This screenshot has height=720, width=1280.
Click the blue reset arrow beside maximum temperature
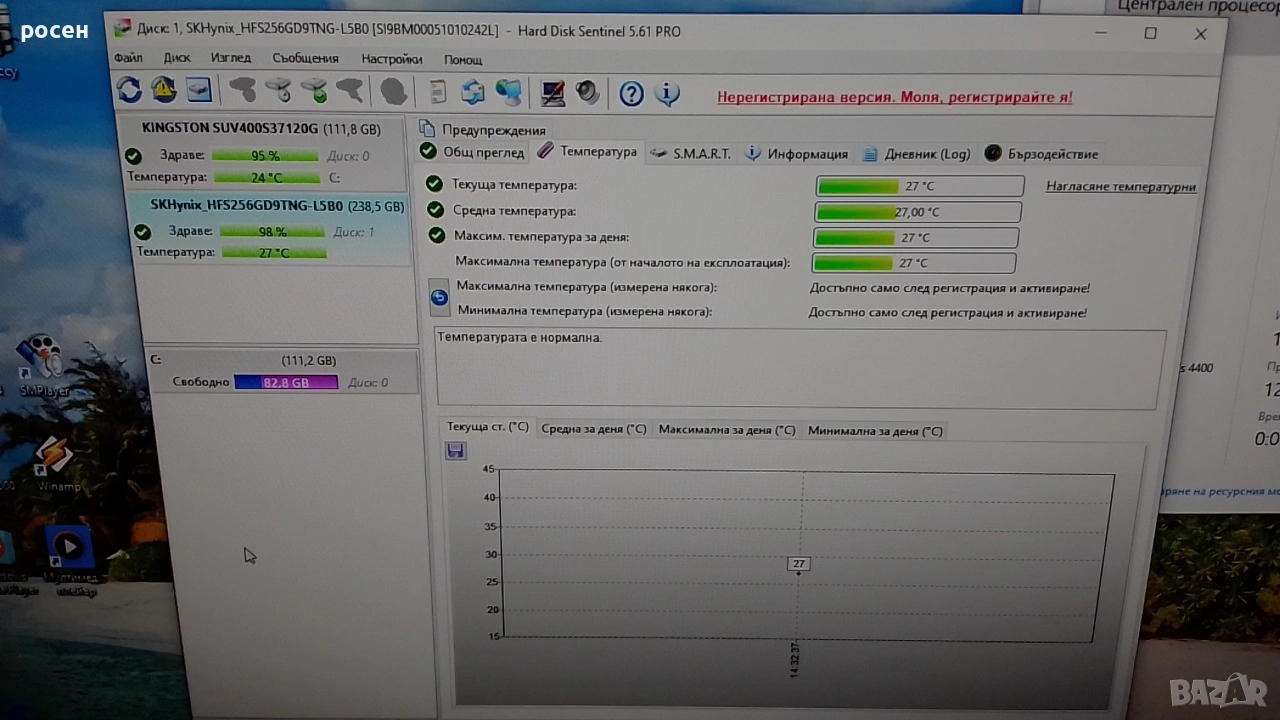(439, 297)
